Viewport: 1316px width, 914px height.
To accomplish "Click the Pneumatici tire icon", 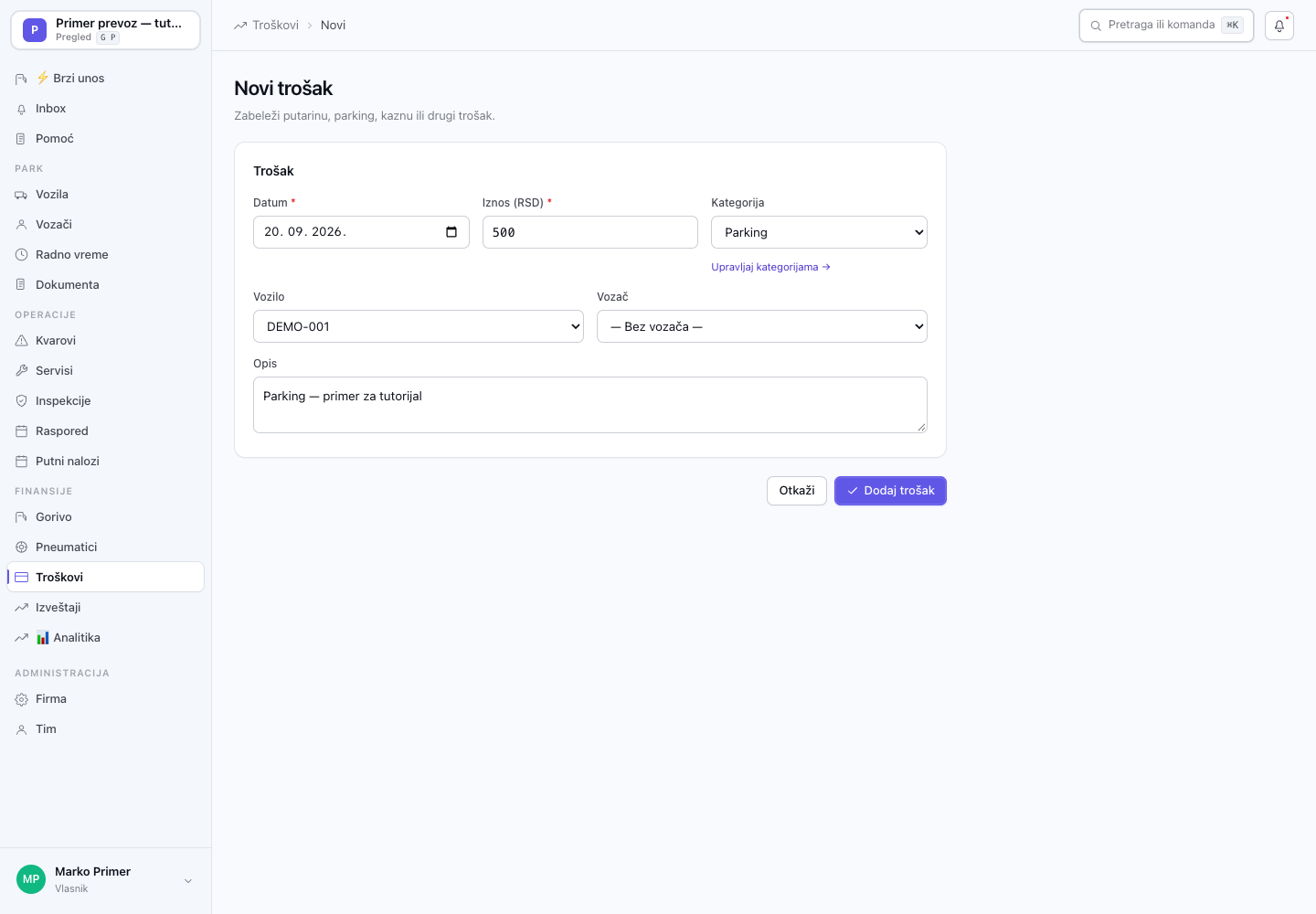I will [x=21, y=547].
